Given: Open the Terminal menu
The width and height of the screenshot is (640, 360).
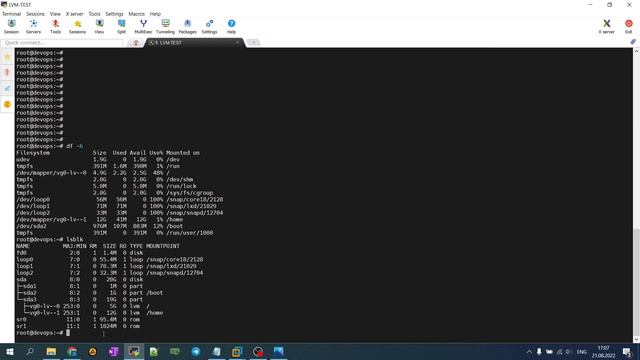Looking at the screenshot, I should point(11,14).
